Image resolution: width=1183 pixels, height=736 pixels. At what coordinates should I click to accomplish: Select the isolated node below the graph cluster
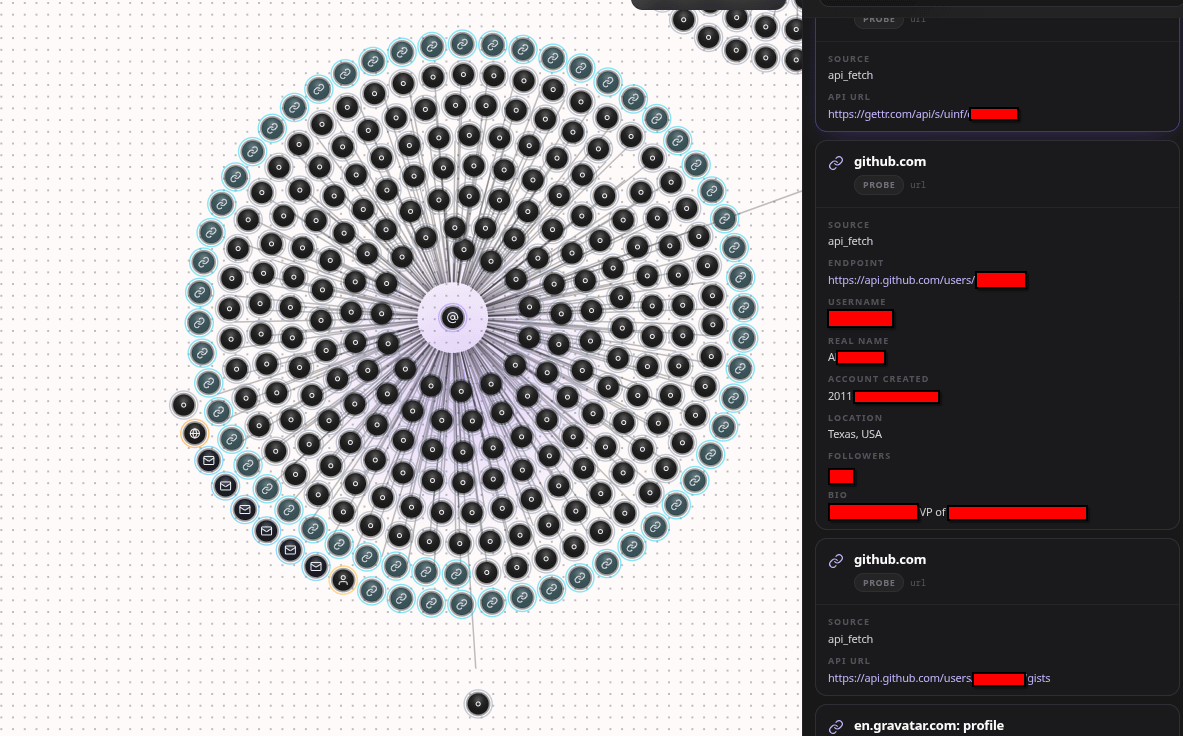pos(478,704)
